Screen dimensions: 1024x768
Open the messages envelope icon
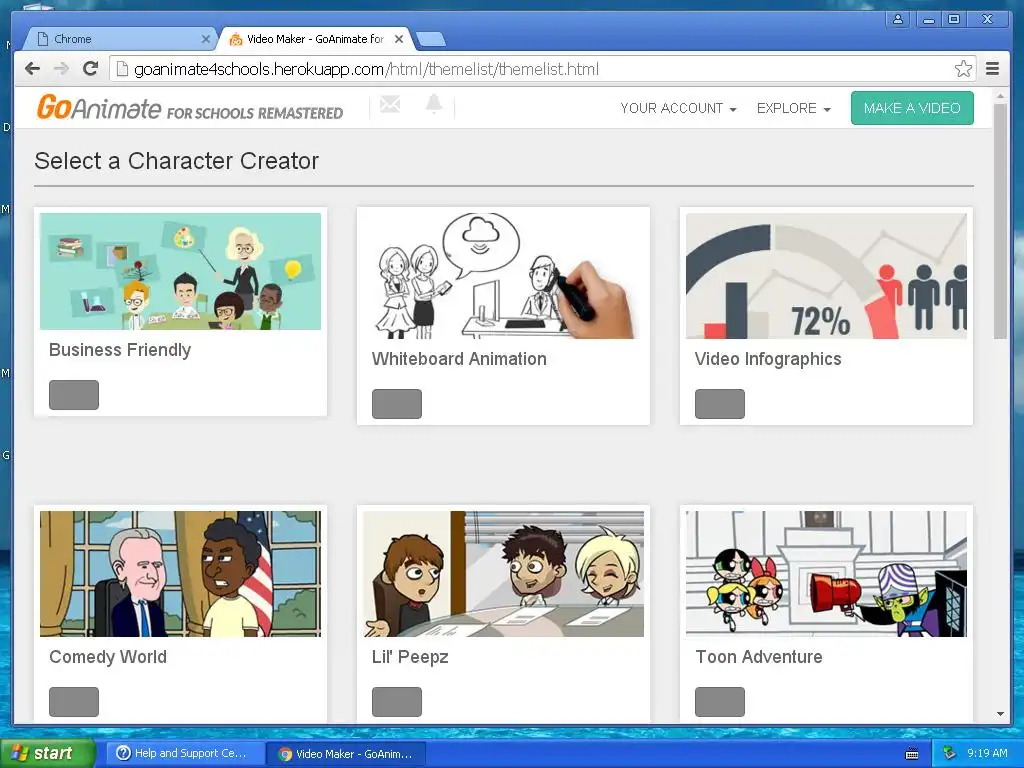coord(390,104)
